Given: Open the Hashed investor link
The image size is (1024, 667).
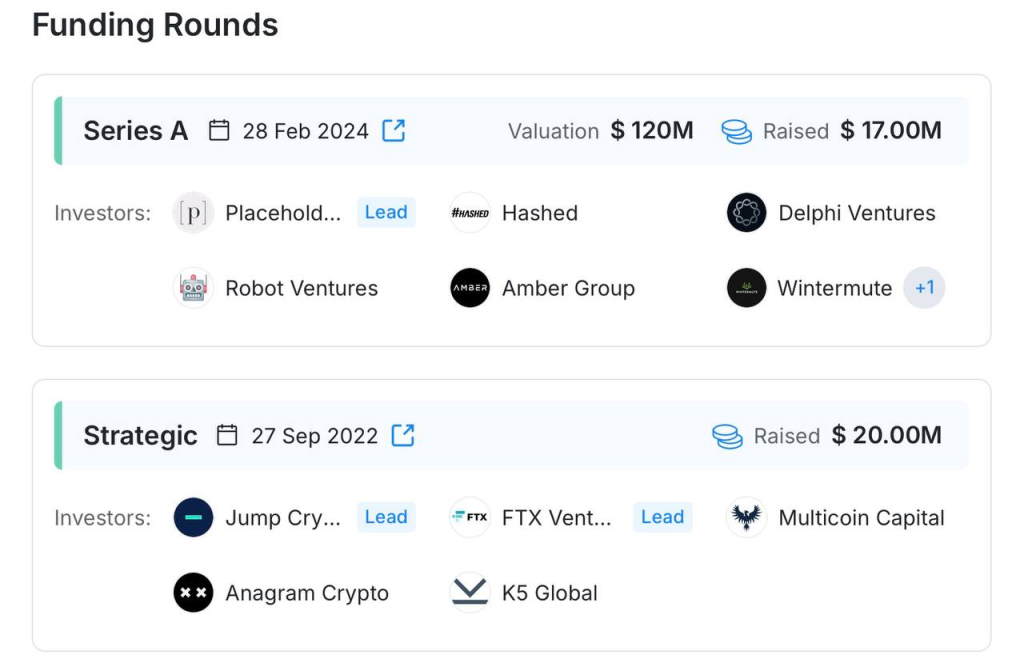Looking at the screenshot, I should coord(540,213).
